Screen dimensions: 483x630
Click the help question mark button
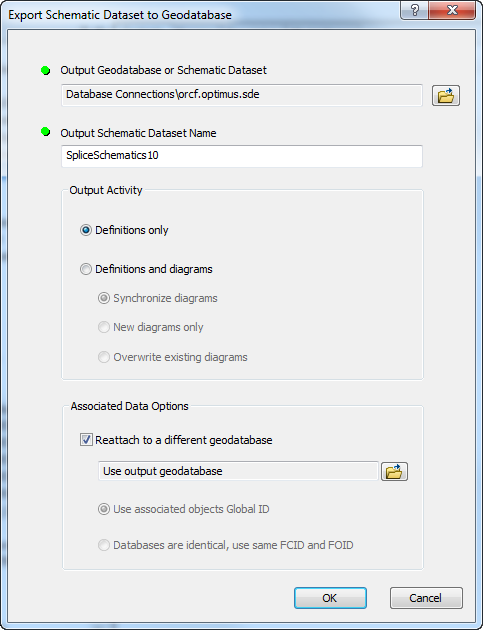414,10
